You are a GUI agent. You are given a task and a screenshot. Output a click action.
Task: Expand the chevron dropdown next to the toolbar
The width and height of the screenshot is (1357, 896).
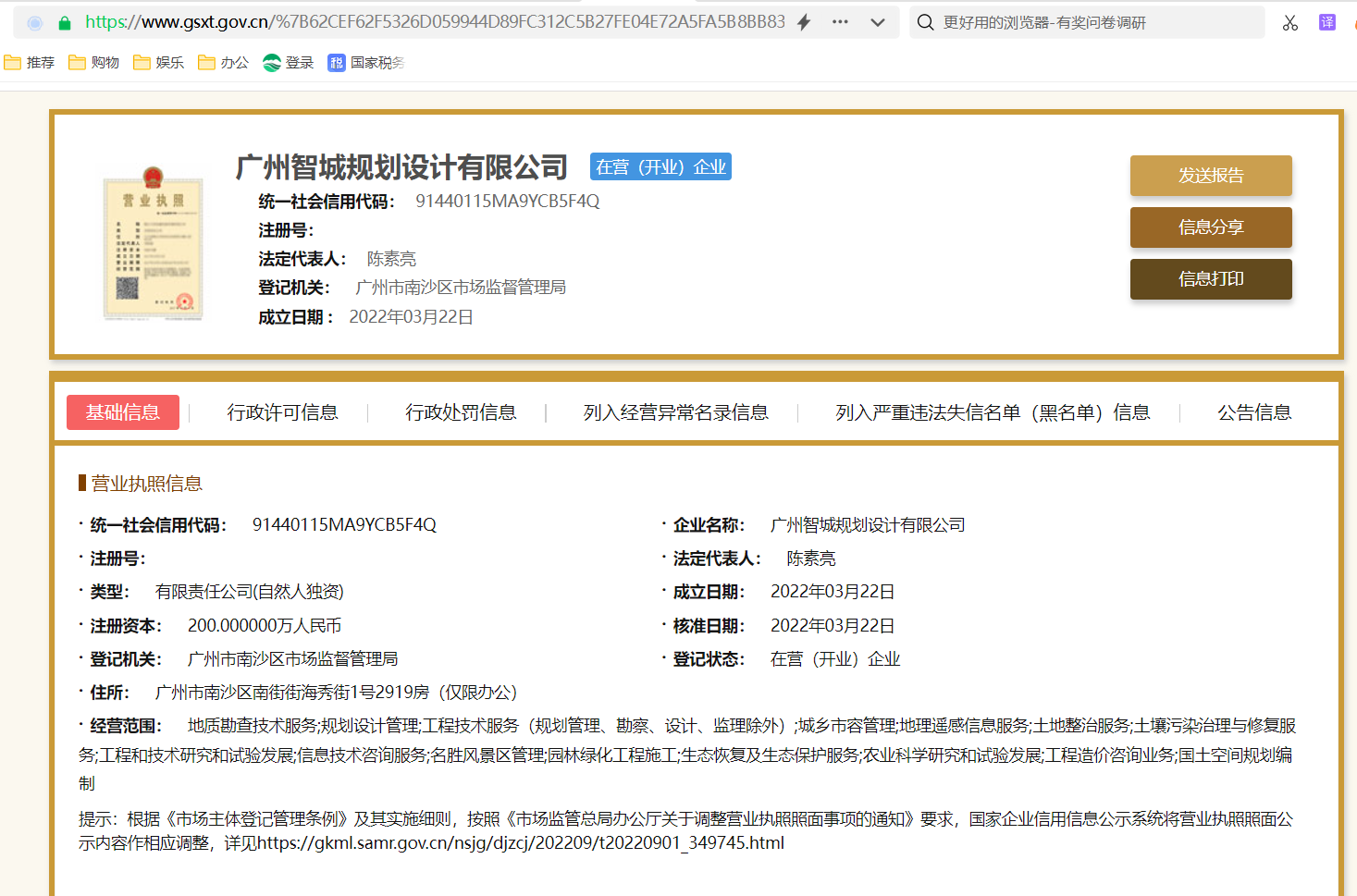click(877, 20)
